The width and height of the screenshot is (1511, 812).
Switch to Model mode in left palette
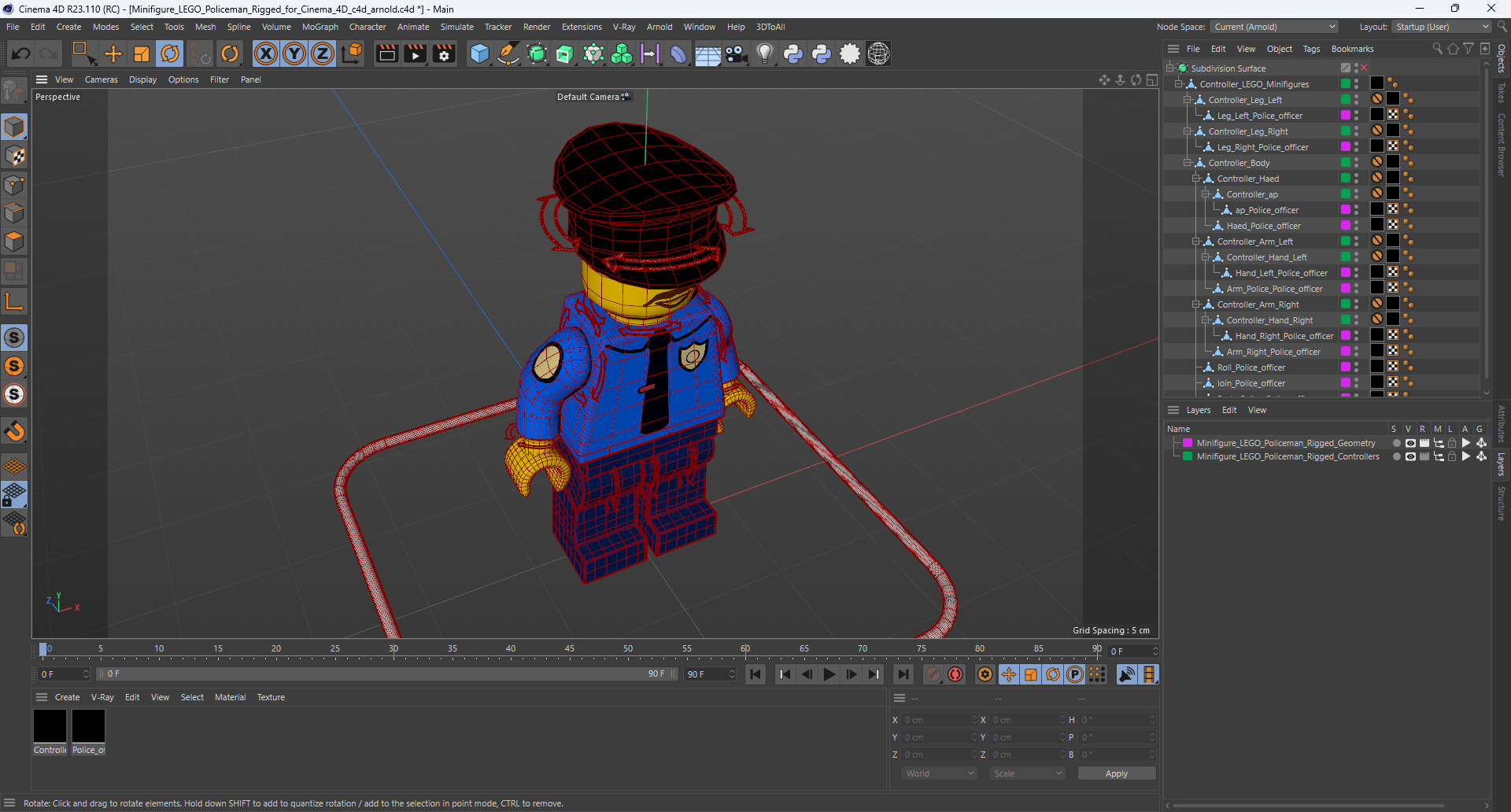pyautogui.click(x=14, y=127)
